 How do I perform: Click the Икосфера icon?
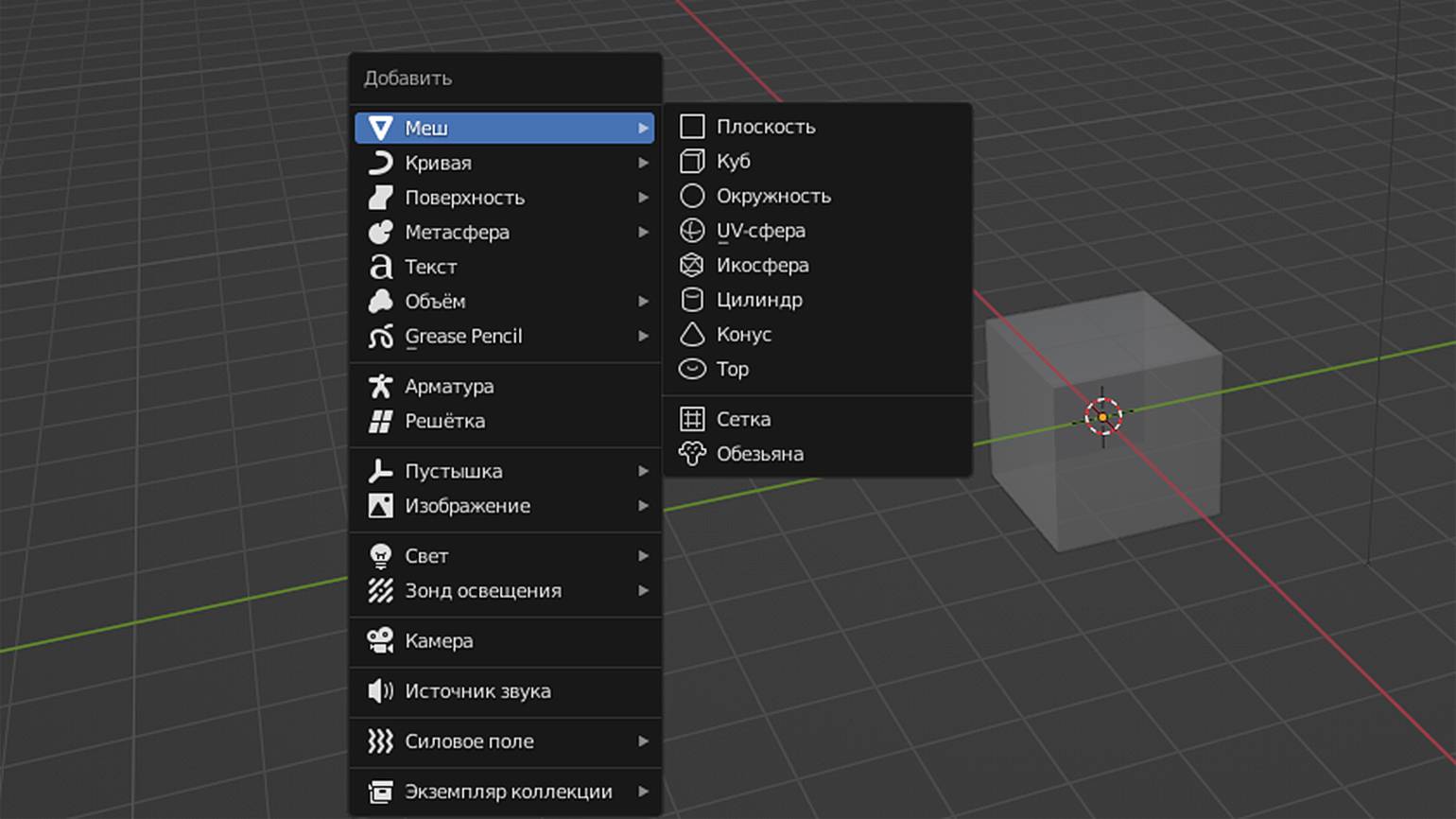click(692, 266)
